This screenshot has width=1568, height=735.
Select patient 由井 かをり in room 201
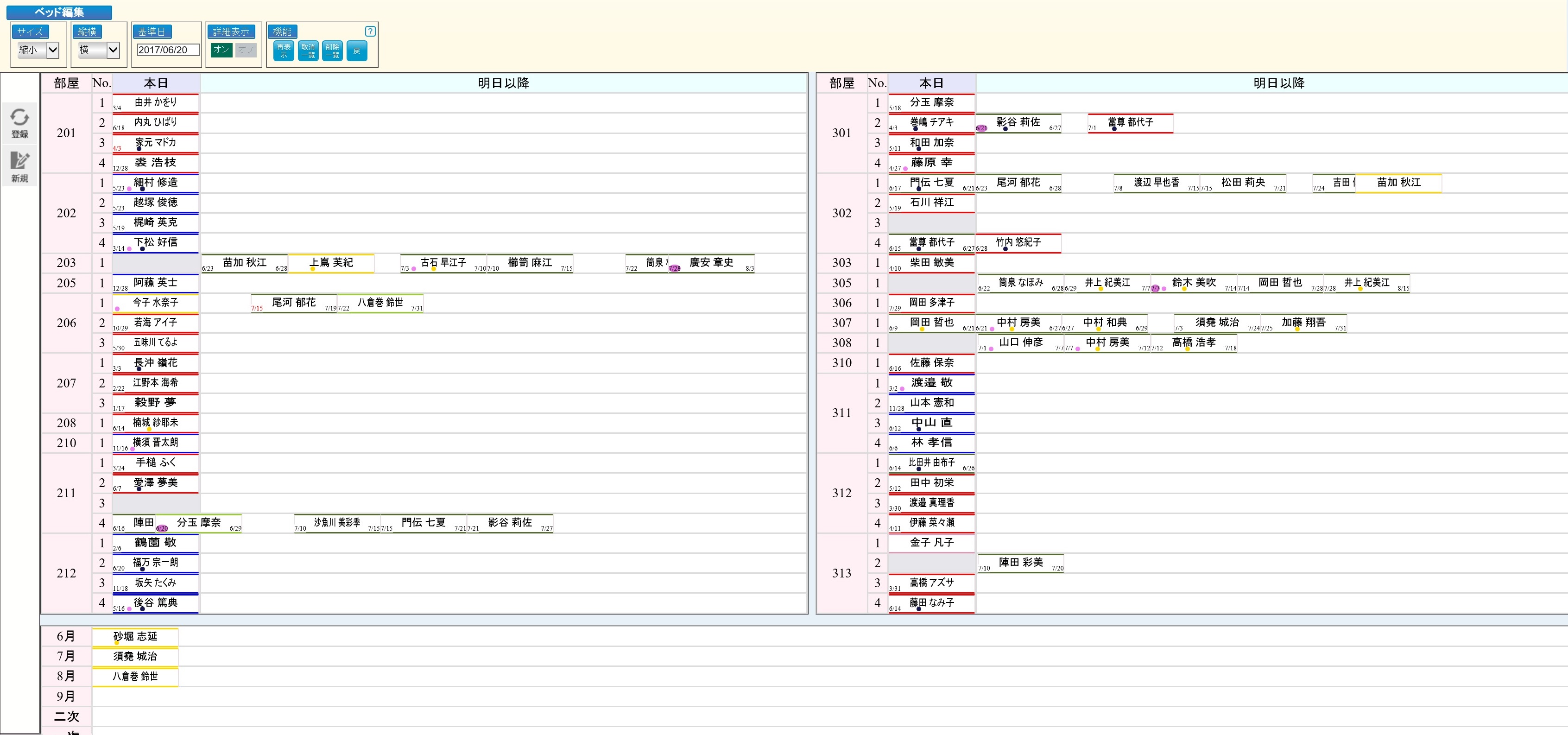coord(156,102)
